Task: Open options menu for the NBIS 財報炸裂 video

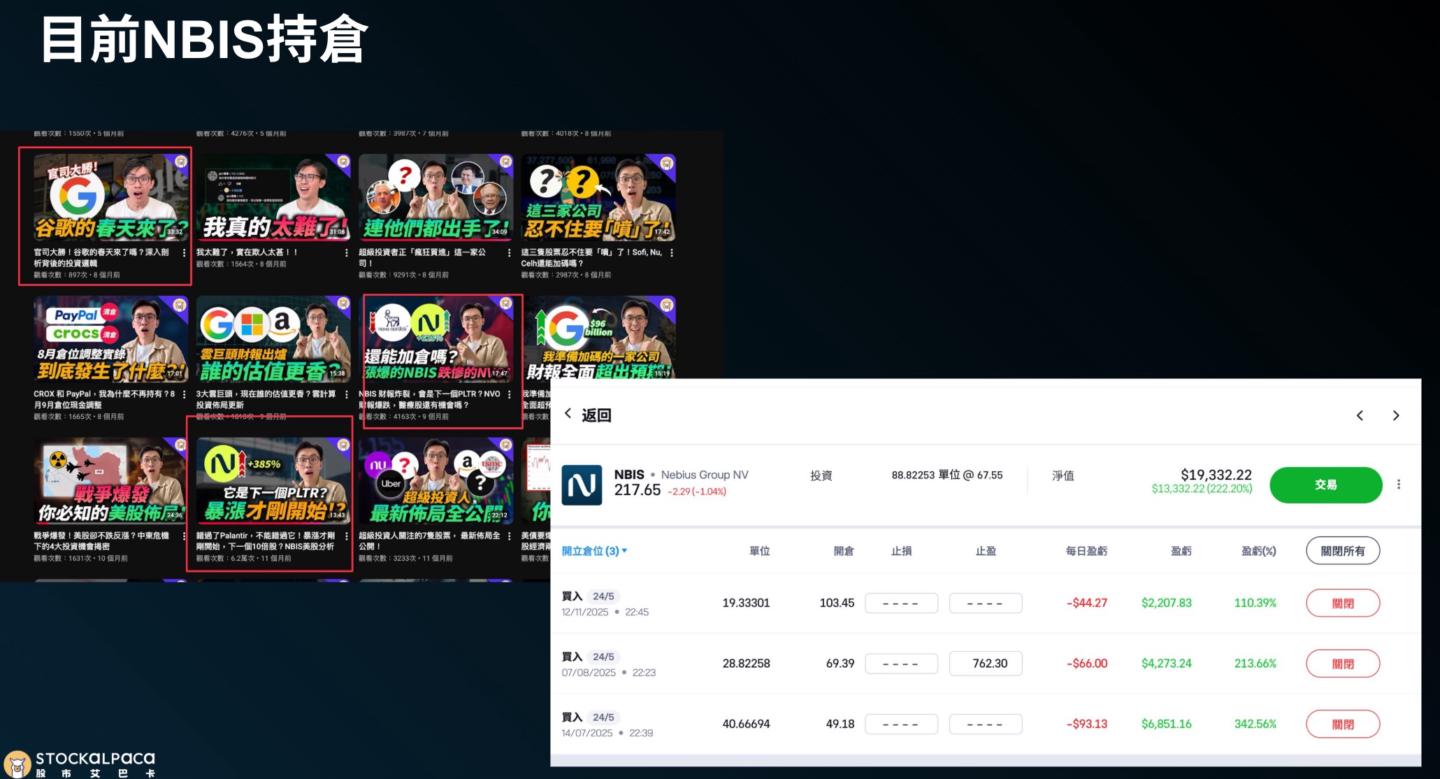Action: (x=509, y=395)
